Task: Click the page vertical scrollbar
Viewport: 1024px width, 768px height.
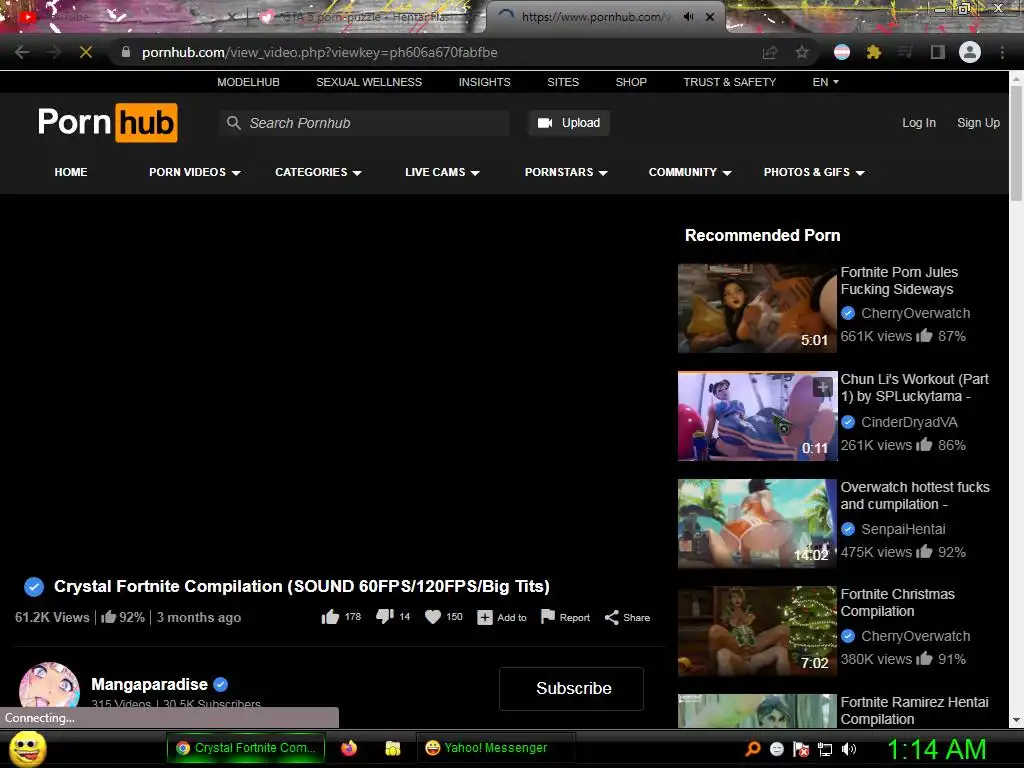Action: [1016, 144]
